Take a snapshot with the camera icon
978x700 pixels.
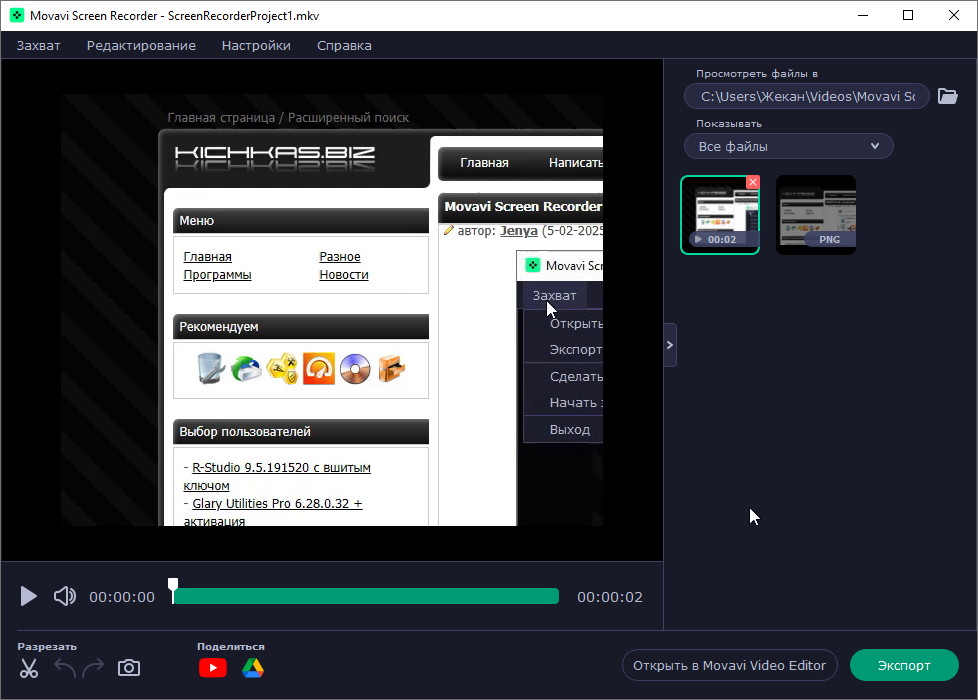tap(129, 668)
